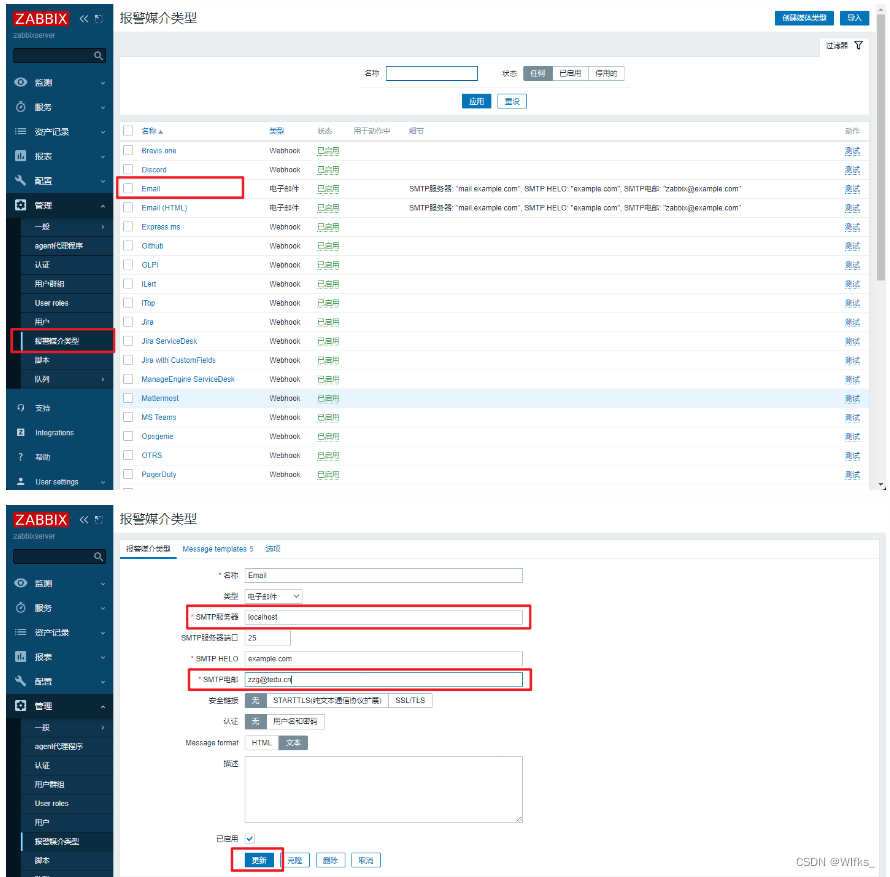The width and height of the screenshot is (890, 877).
Task: Tick the checkbox for the PagerDuty row
Action: pyautogui.click(x=128, y=474)
